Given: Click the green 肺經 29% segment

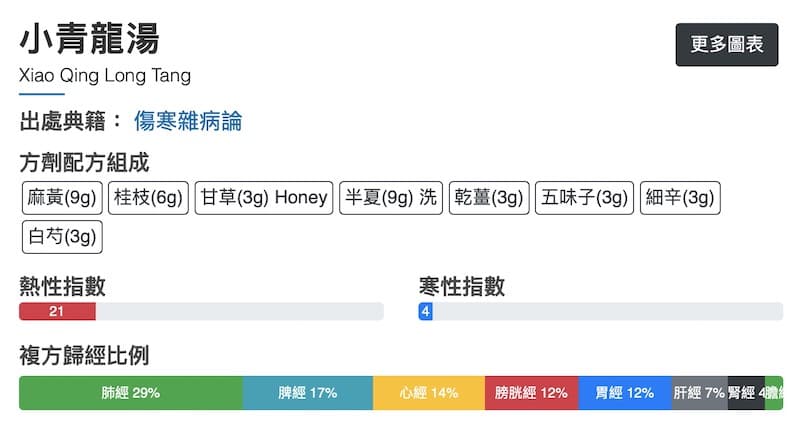Looking at the screenshot, I should click(131, 393).
